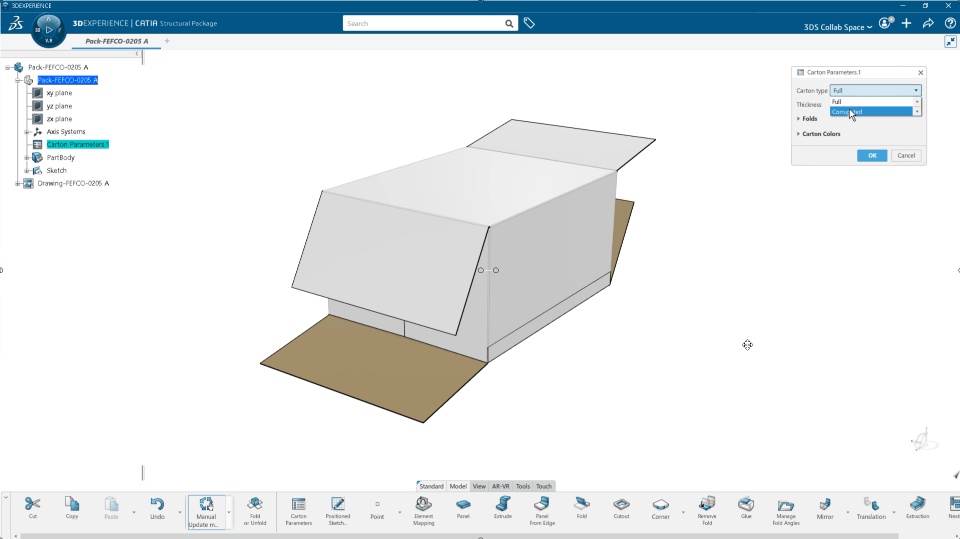Select the Extraction tool
The height and width of the screenshot is (539, 960).
coord(917,508)
